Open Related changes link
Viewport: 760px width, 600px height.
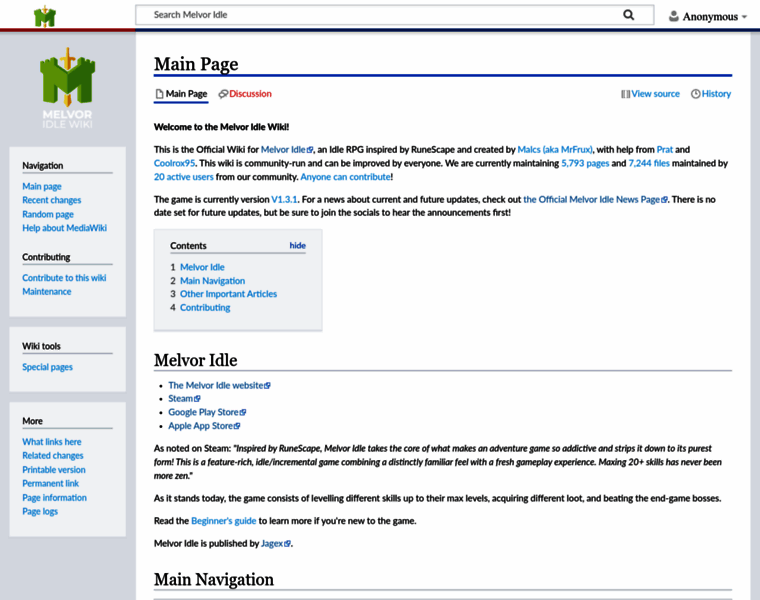point(53,456)
